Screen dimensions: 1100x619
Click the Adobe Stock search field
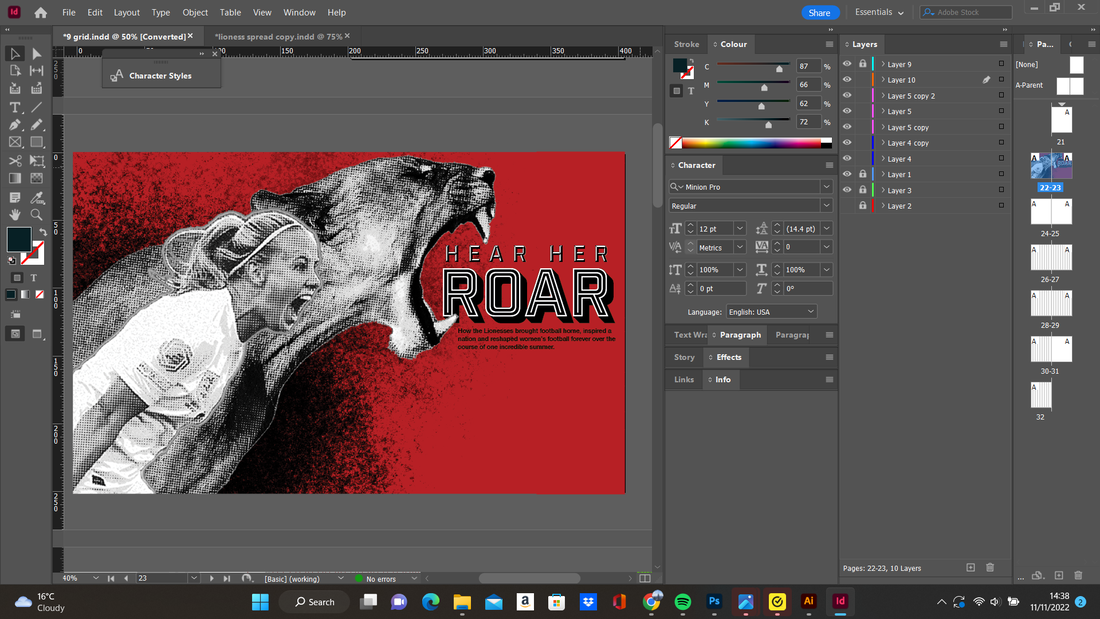pyautogui.click(x=967, y=13)
